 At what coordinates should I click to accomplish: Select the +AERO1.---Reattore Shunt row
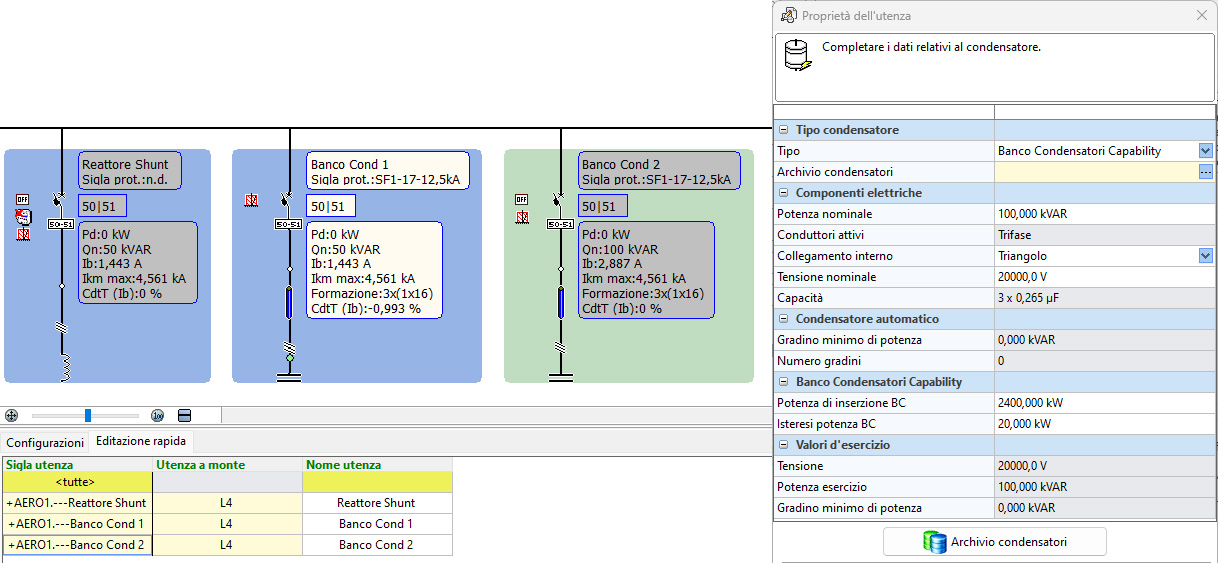77,503
